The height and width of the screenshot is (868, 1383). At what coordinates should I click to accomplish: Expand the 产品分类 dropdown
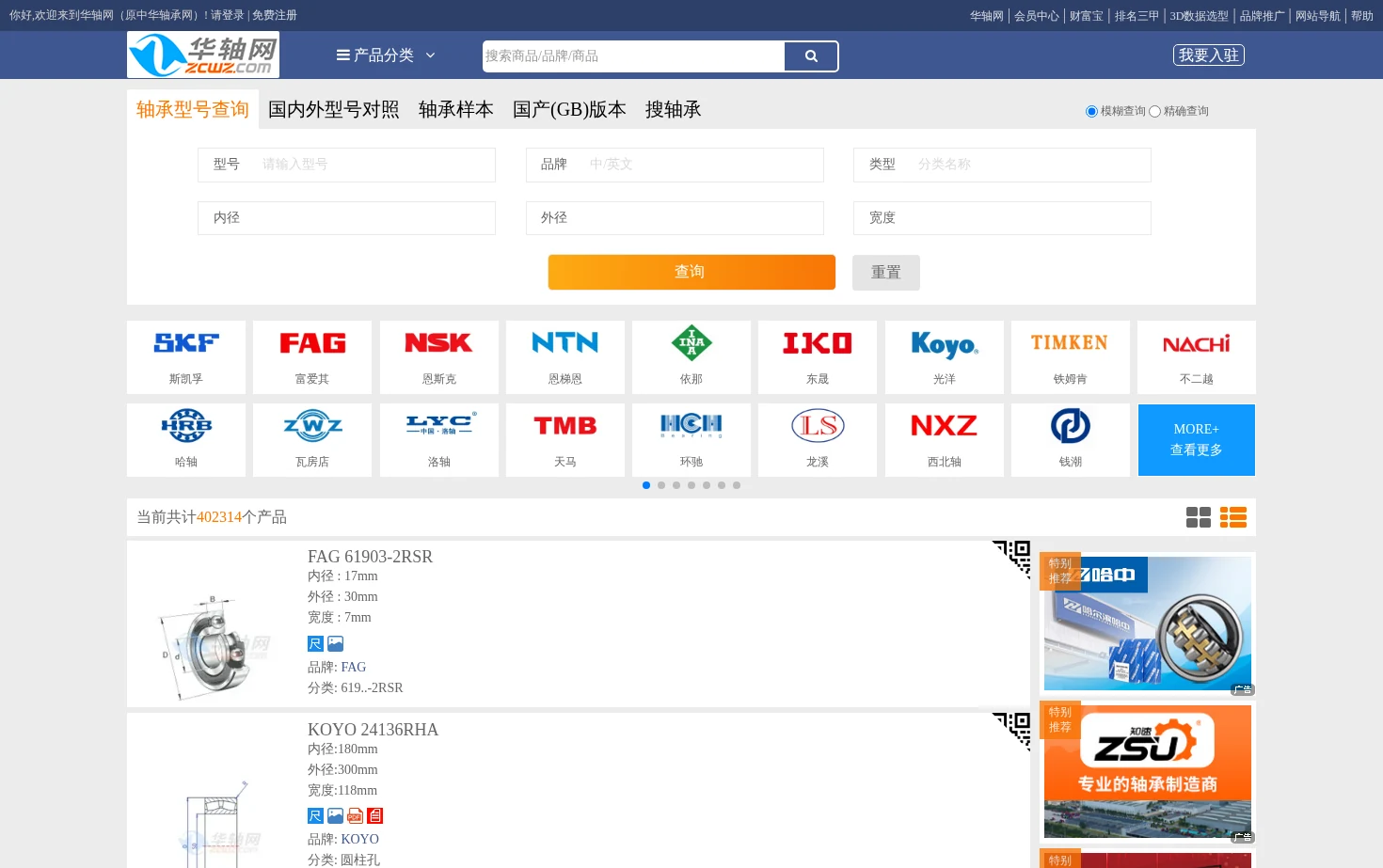coord(386,55)
